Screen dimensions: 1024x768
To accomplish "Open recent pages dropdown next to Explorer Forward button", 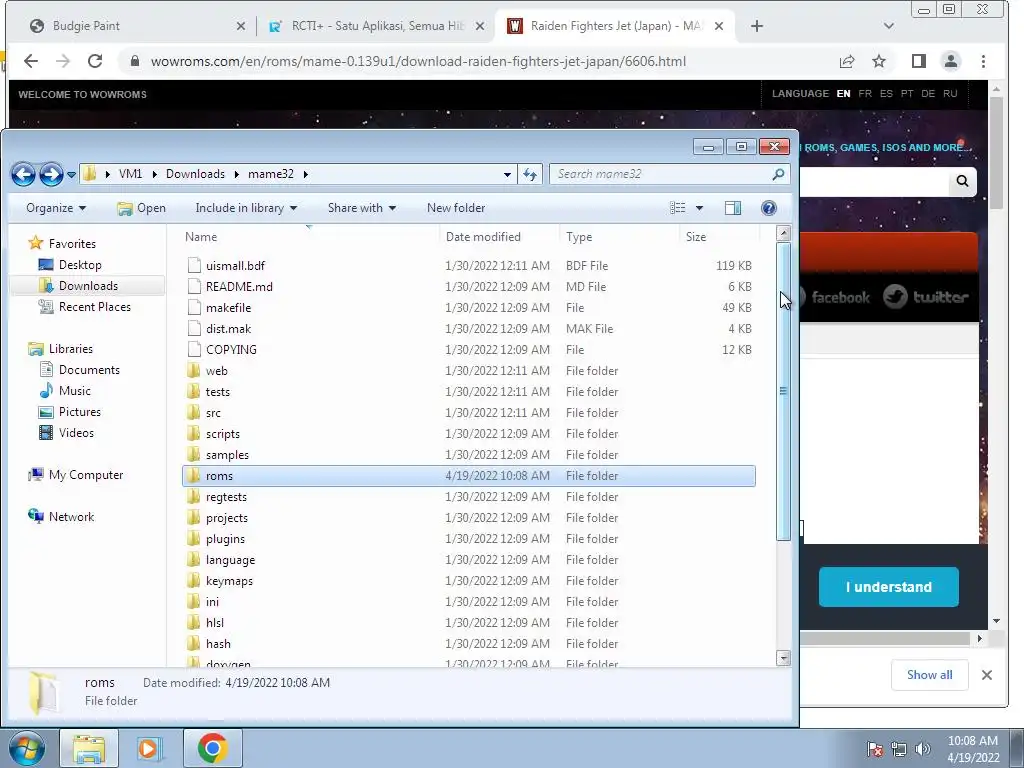I will click(x=71, y=174).
